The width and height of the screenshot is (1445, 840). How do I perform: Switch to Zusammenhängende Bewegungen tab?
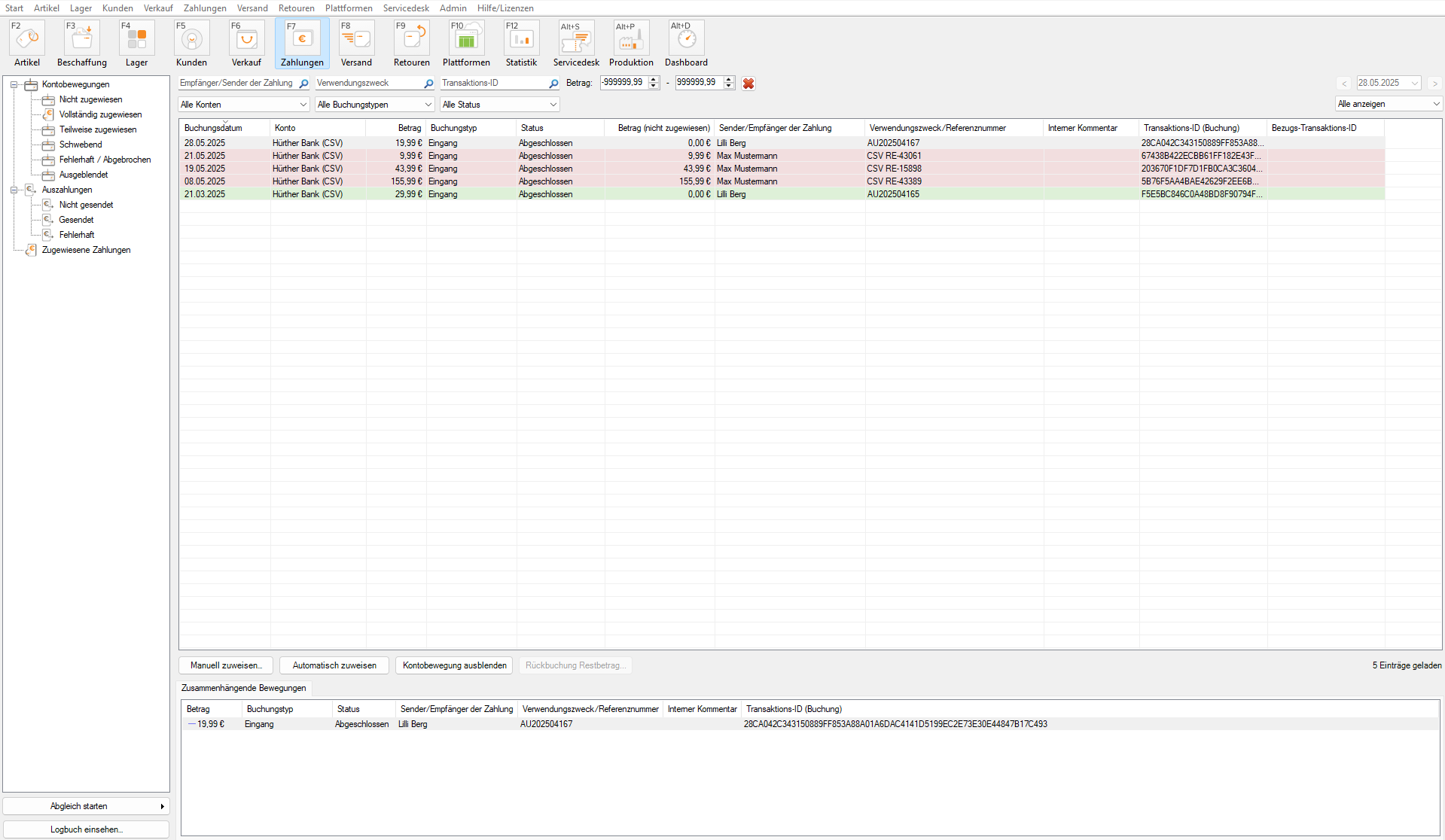pyautogui.click(x=244, y=688)
